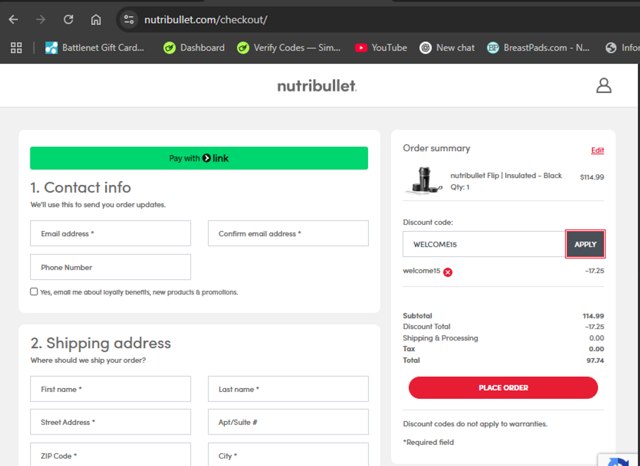
Task: Open the Info bookmark with globe icon
Action: [x=622, y=48]
